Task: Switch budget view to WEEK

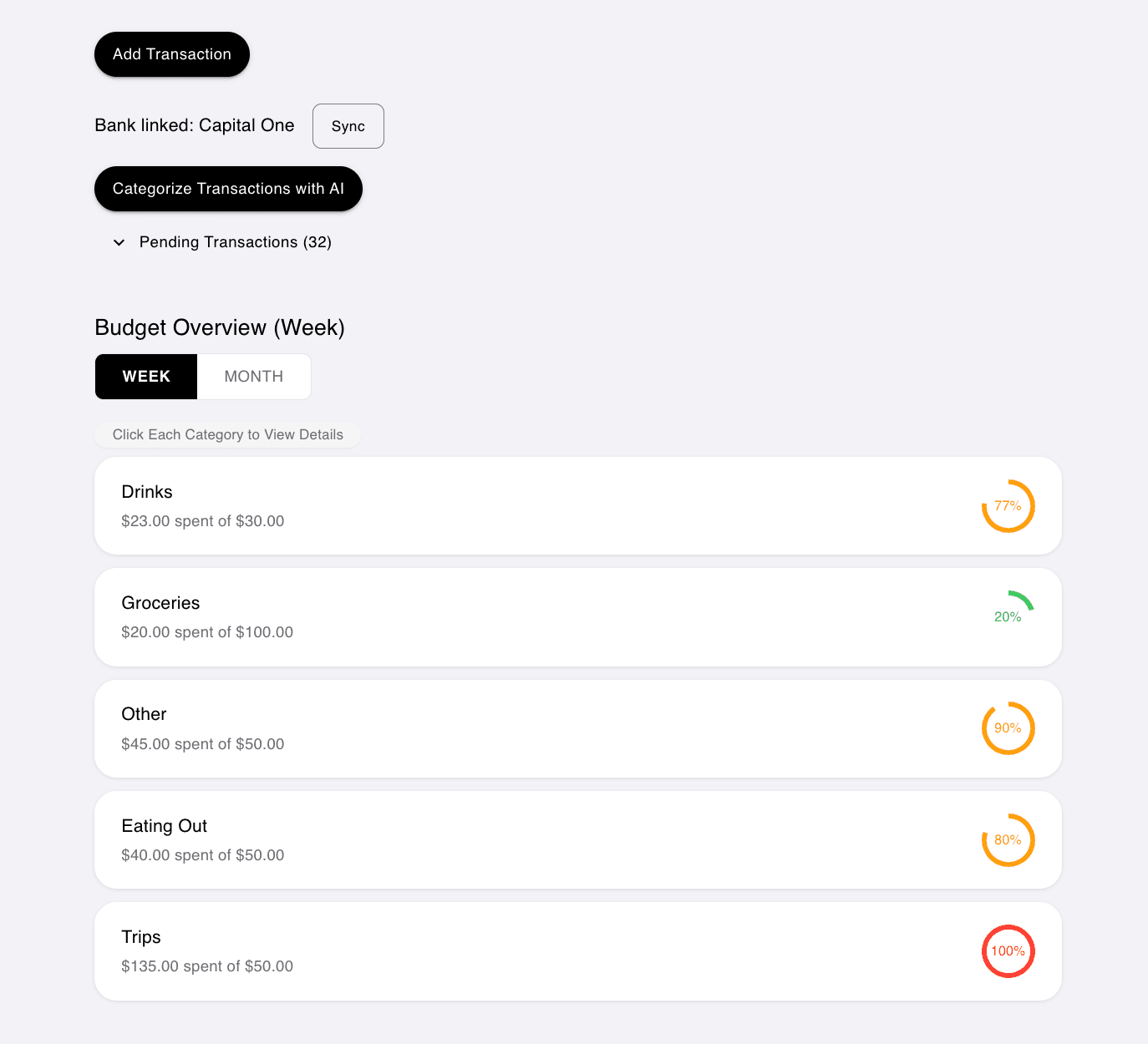Action: 146,377
